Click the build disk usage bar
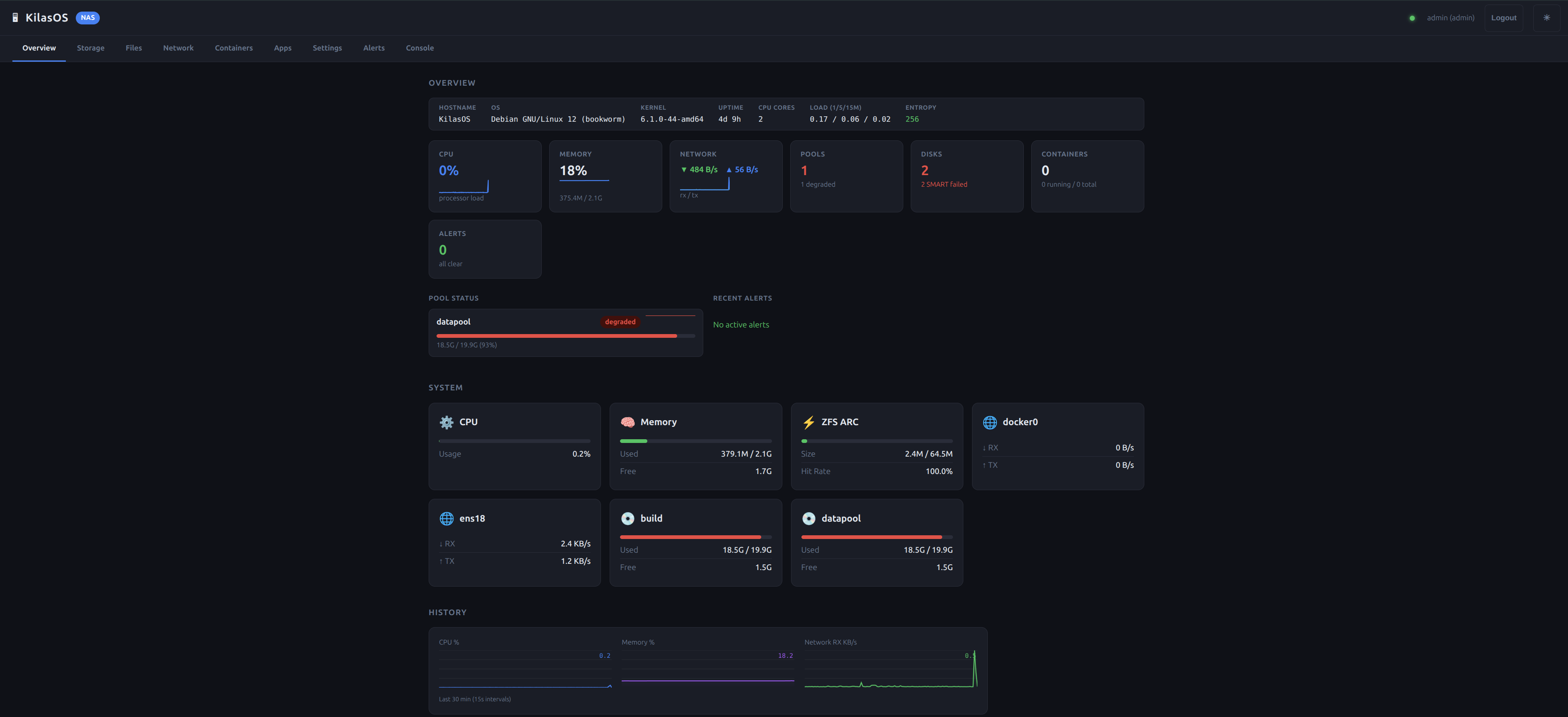 pos(696,537)
